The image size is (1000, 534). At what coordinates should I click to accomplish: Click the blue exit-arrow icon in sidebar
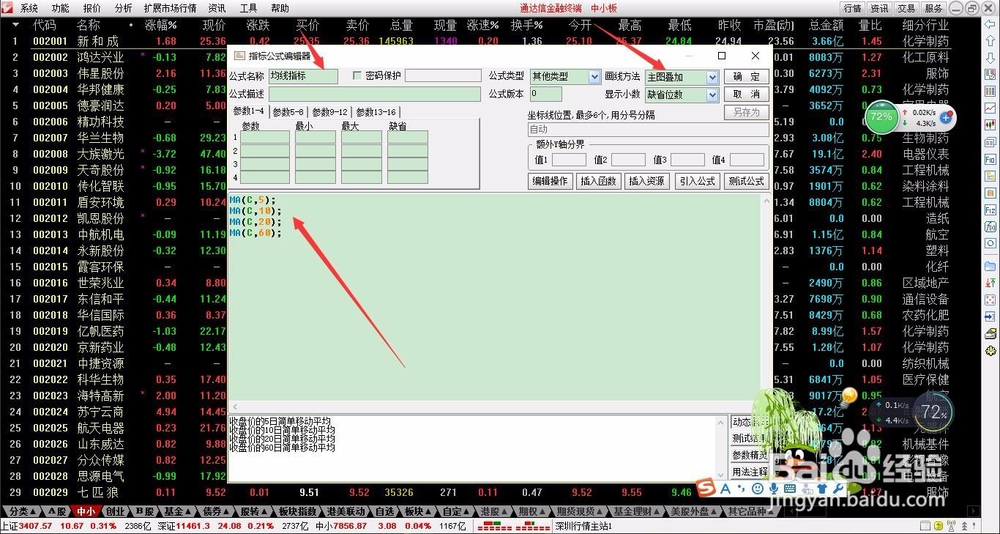(990, 316)
